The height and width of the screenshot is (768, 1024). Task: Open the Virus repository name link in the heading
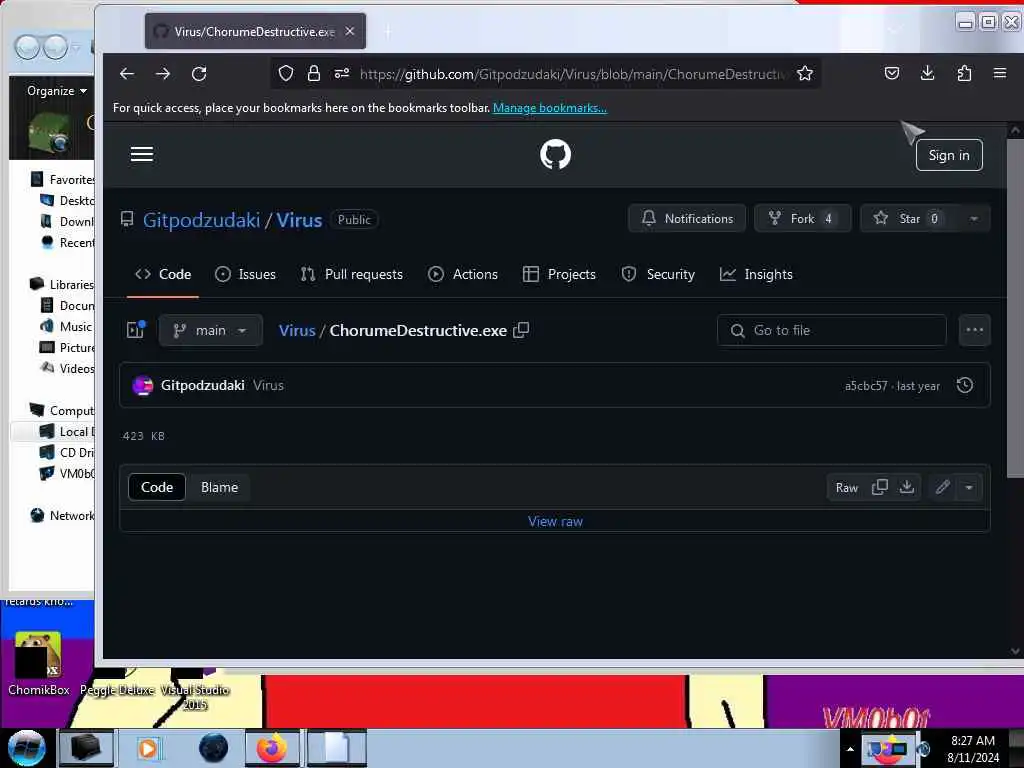pos(299,220)
